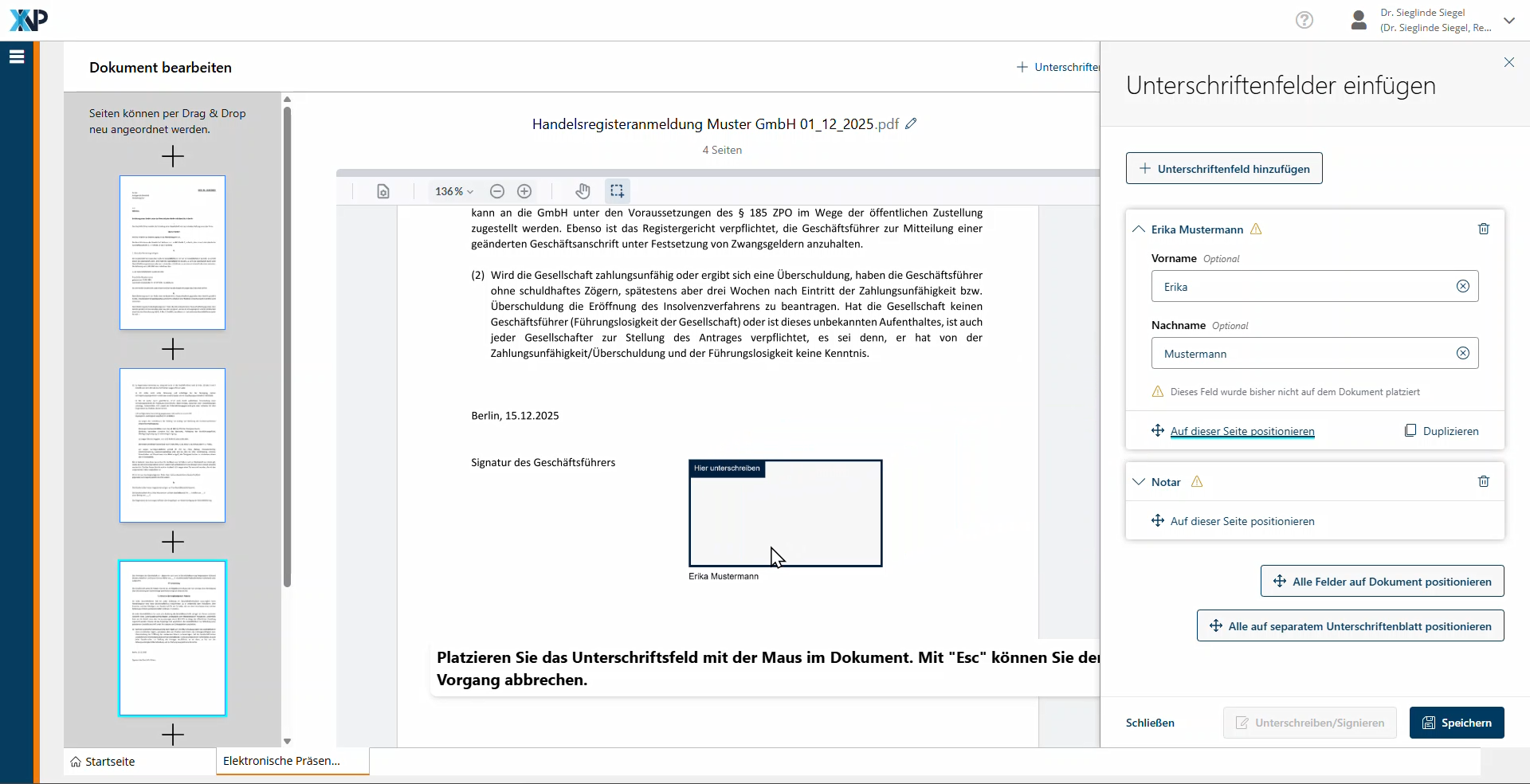Switch to the Startseite tab
Screen dimensions: 1530x784
(103, 762)
